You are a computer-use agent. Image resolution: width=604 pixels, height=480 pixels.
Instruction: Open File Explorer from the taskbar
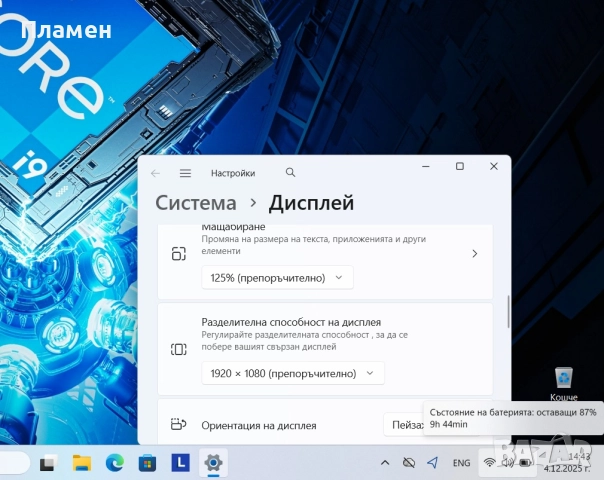82,463
